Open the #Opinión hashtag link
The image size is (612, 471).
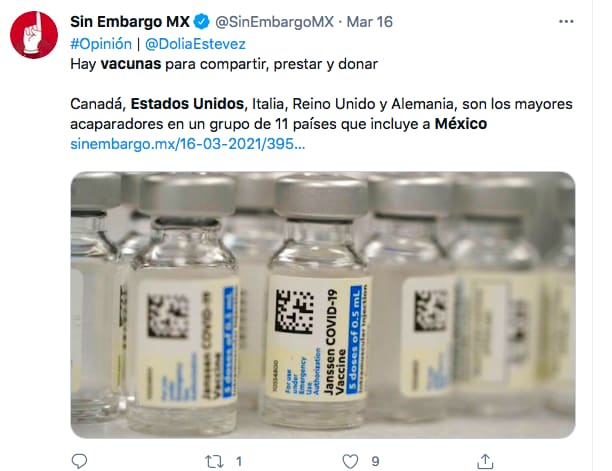pos(101,44)
